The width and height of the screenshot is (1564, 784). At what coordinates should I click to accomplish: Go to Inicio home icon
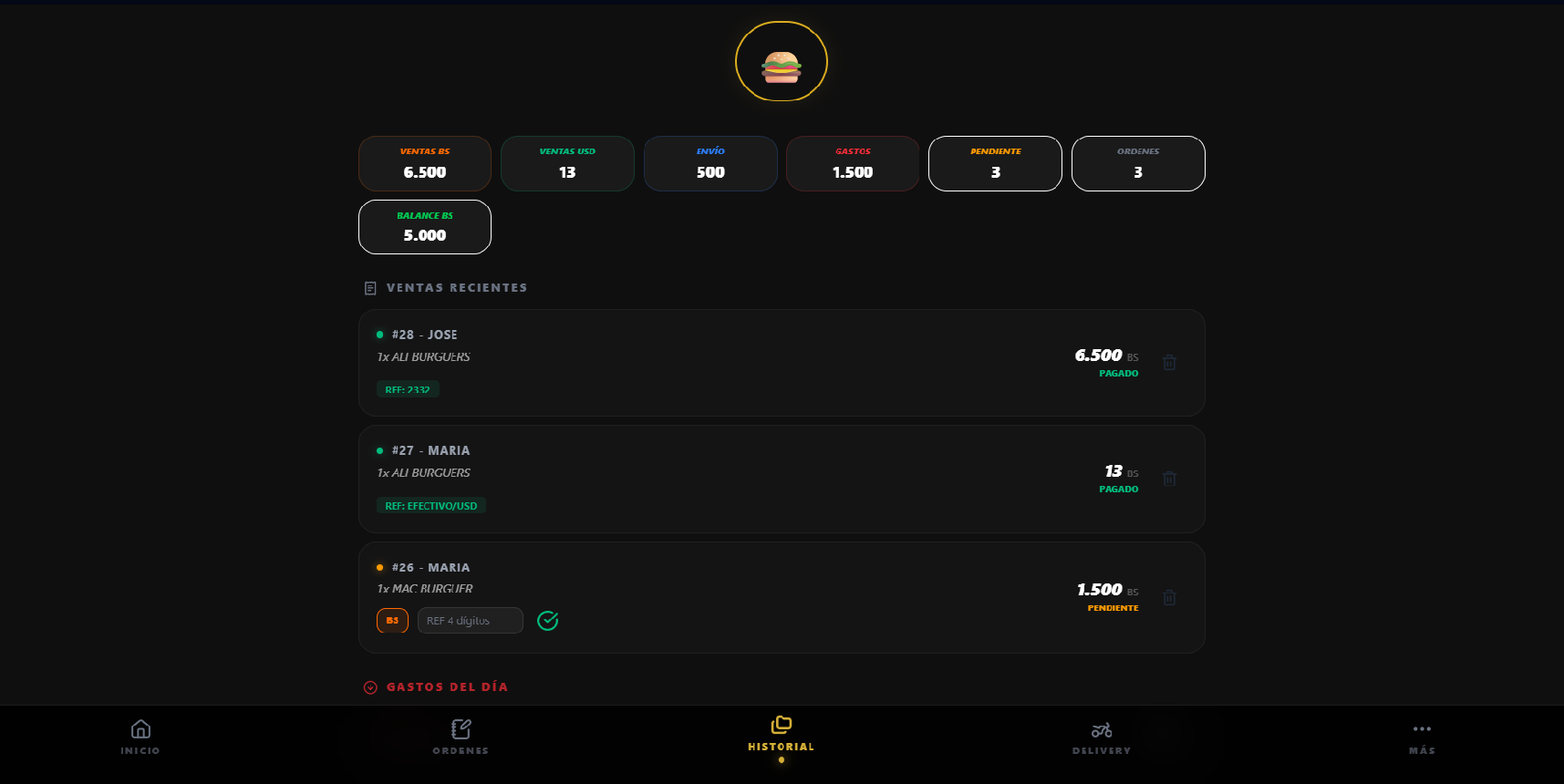coord(140,738)
